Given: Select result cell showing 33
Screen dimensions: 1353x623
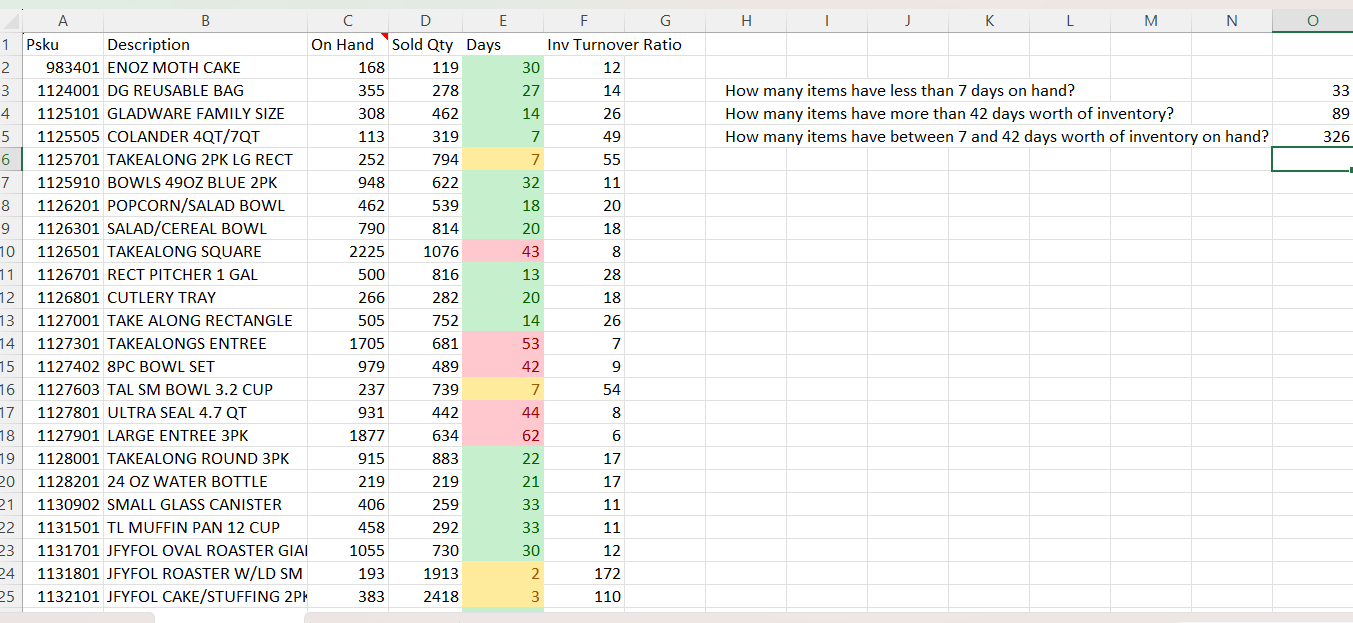Looking at the screenshot, I should click(1312, 90).
